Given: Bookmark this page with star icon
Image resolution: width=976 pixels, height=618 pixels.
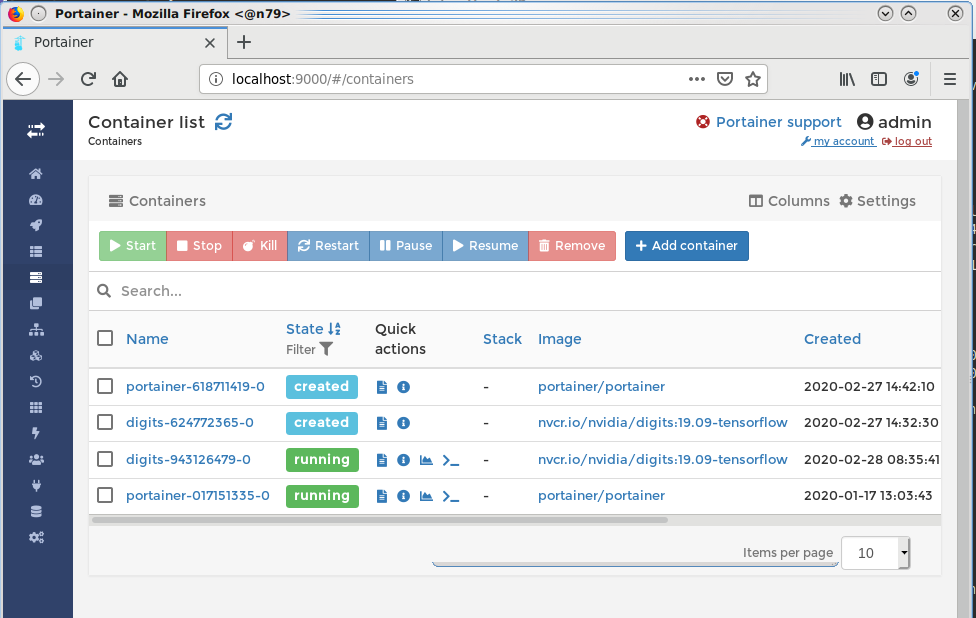Looking at the screenshot, I should (753, 79).
